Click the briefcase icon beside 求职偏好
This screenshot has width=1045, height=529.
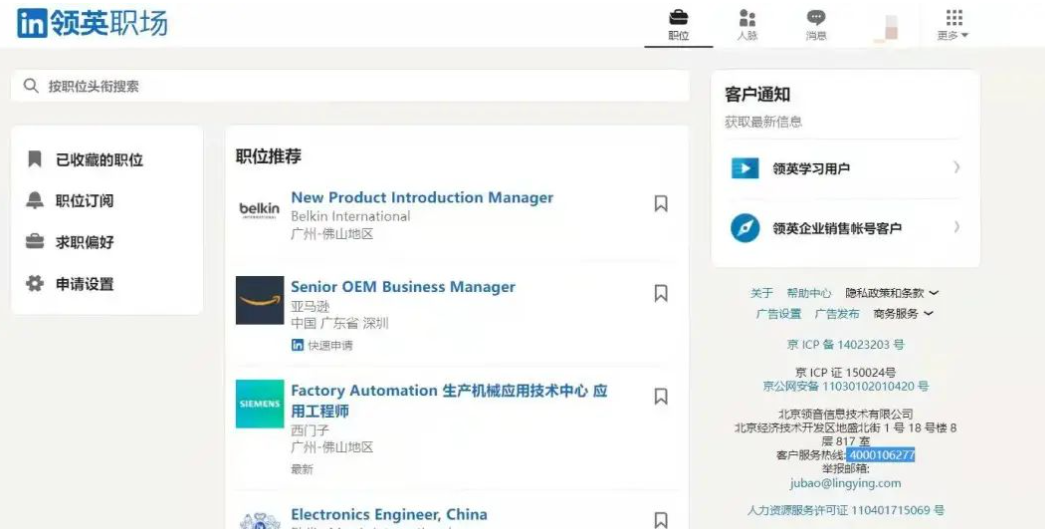[x=35, y=241]
